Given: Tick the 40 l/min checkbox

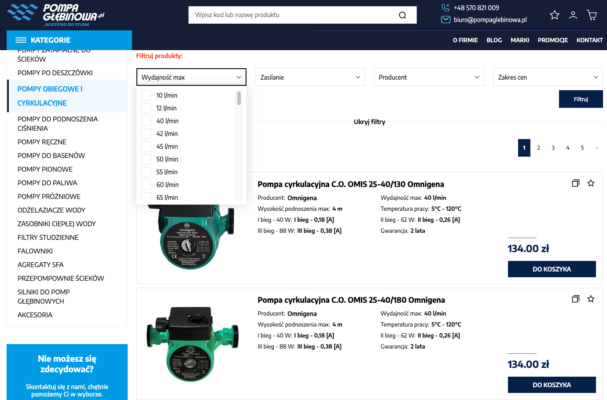Looking at the screenshot, I should [146, 120].
